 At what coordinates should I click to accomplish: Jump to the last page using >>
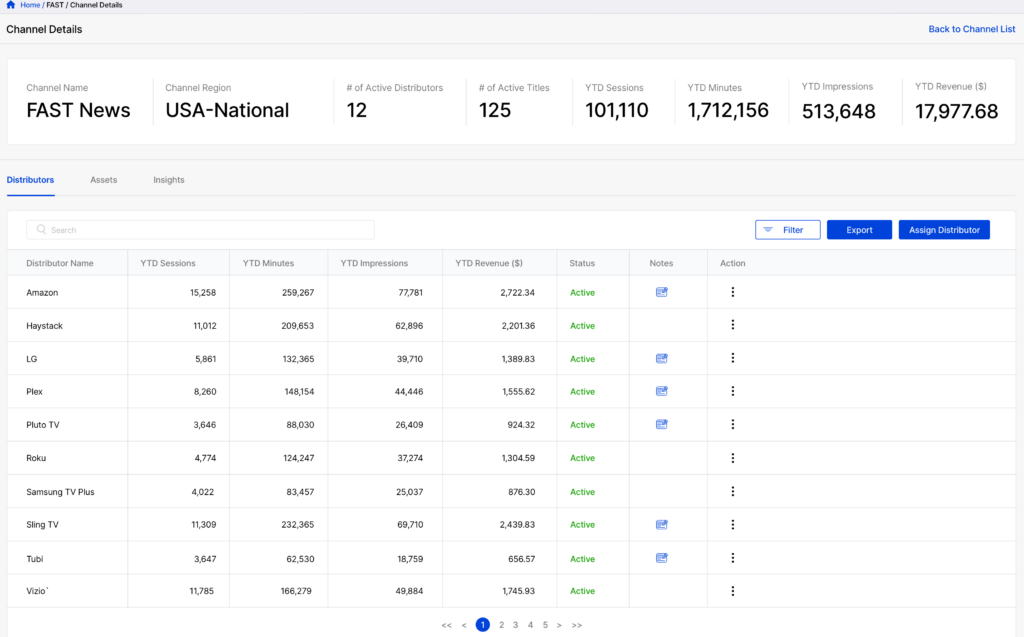577,625
